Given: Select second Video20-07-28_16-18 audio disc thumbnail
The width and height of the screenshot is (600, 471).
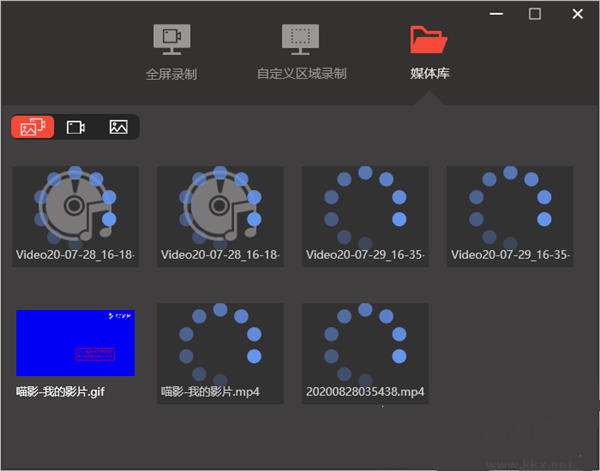Looking at the screenshot, I should pos(220,216).
